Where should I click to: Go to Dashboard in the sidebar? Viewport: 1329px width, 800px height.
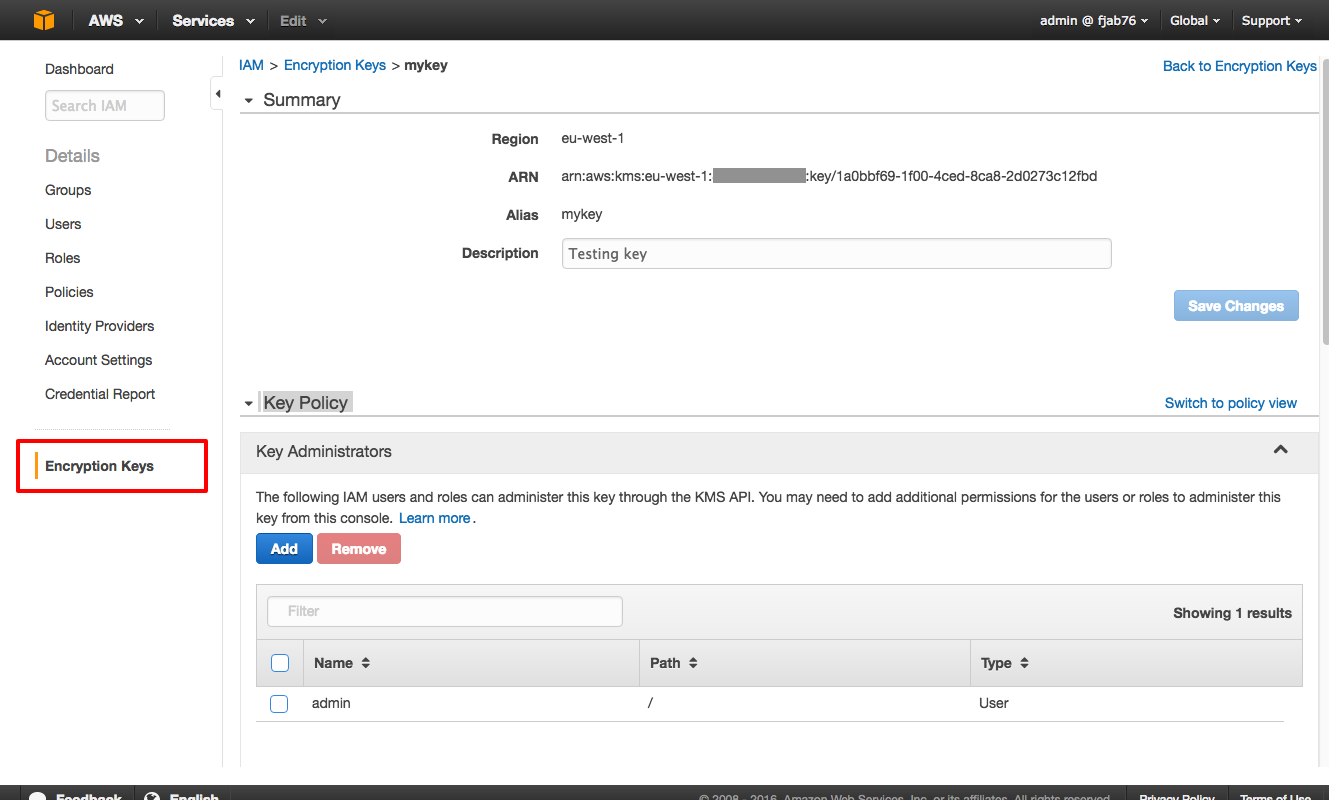79,69
